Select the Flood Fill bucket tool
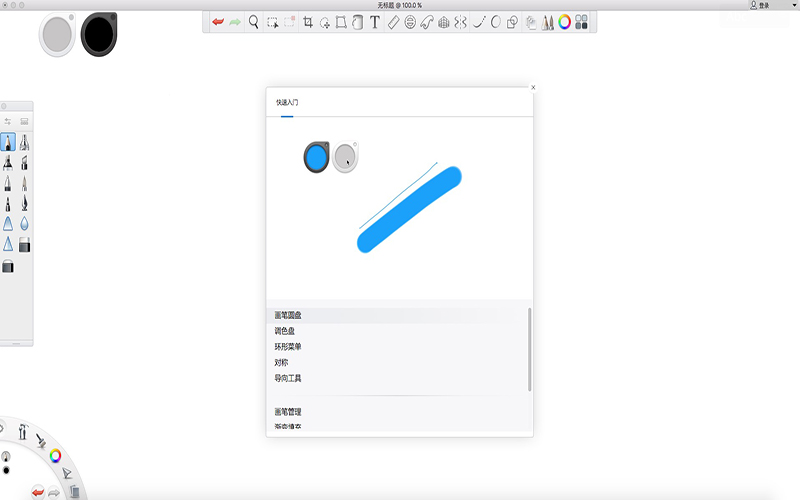Screen dimensions: 800x500 [x=358, y=22]
